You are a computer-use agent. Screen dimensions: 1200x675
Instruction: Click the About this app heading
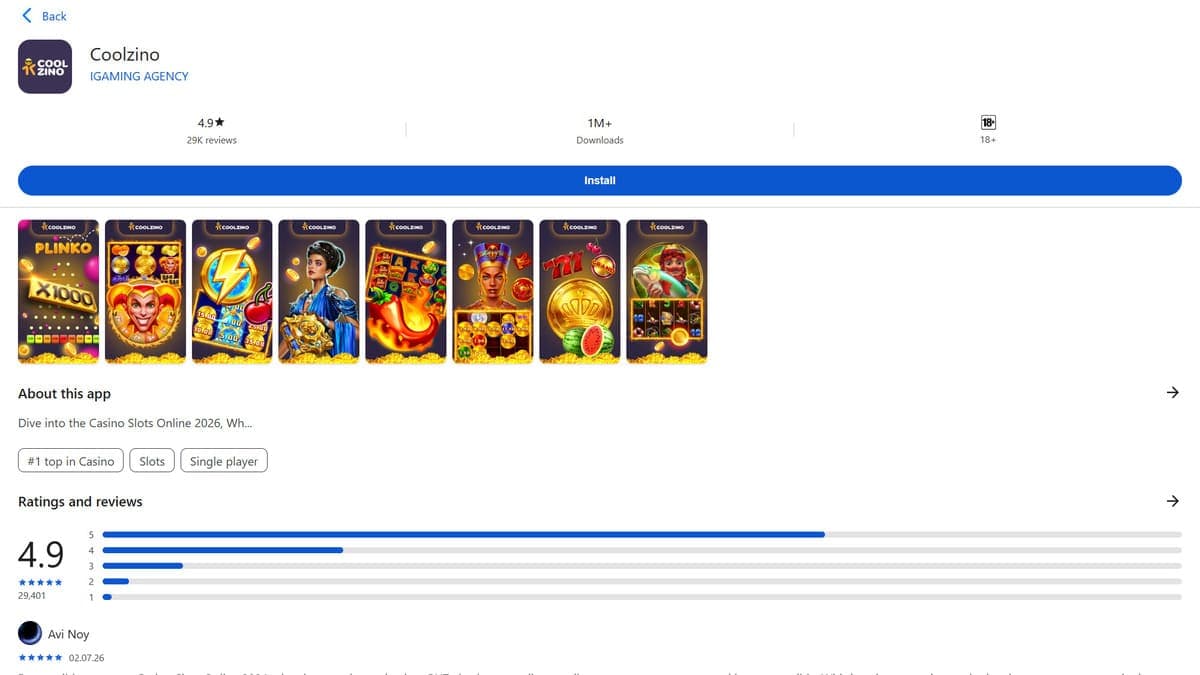64,394
